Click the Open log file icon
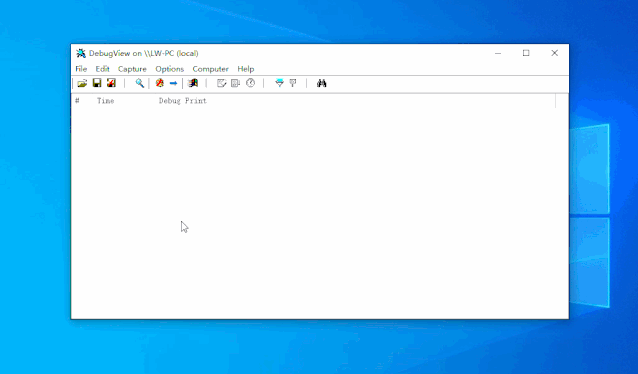 tap(82, 83)
